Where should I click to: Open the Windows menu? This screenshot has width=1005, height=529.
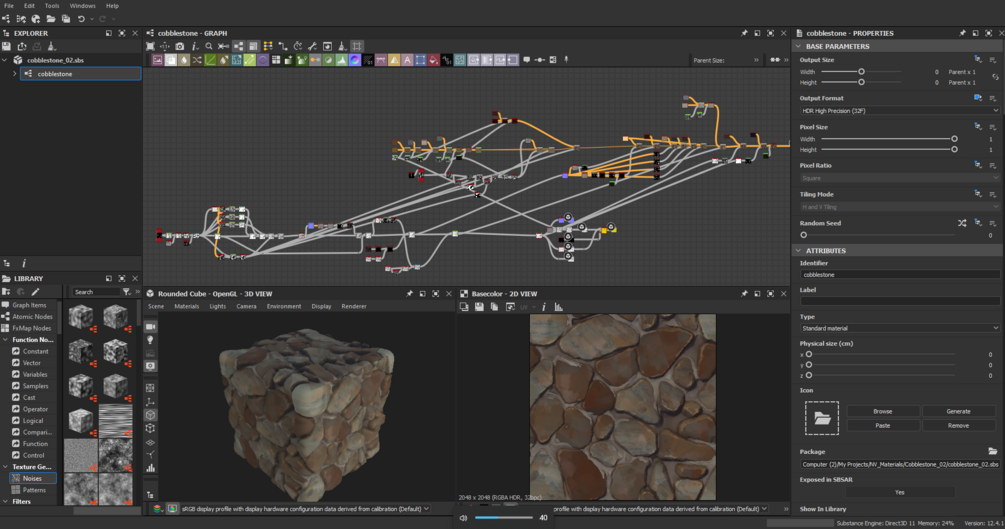[83, 6]
